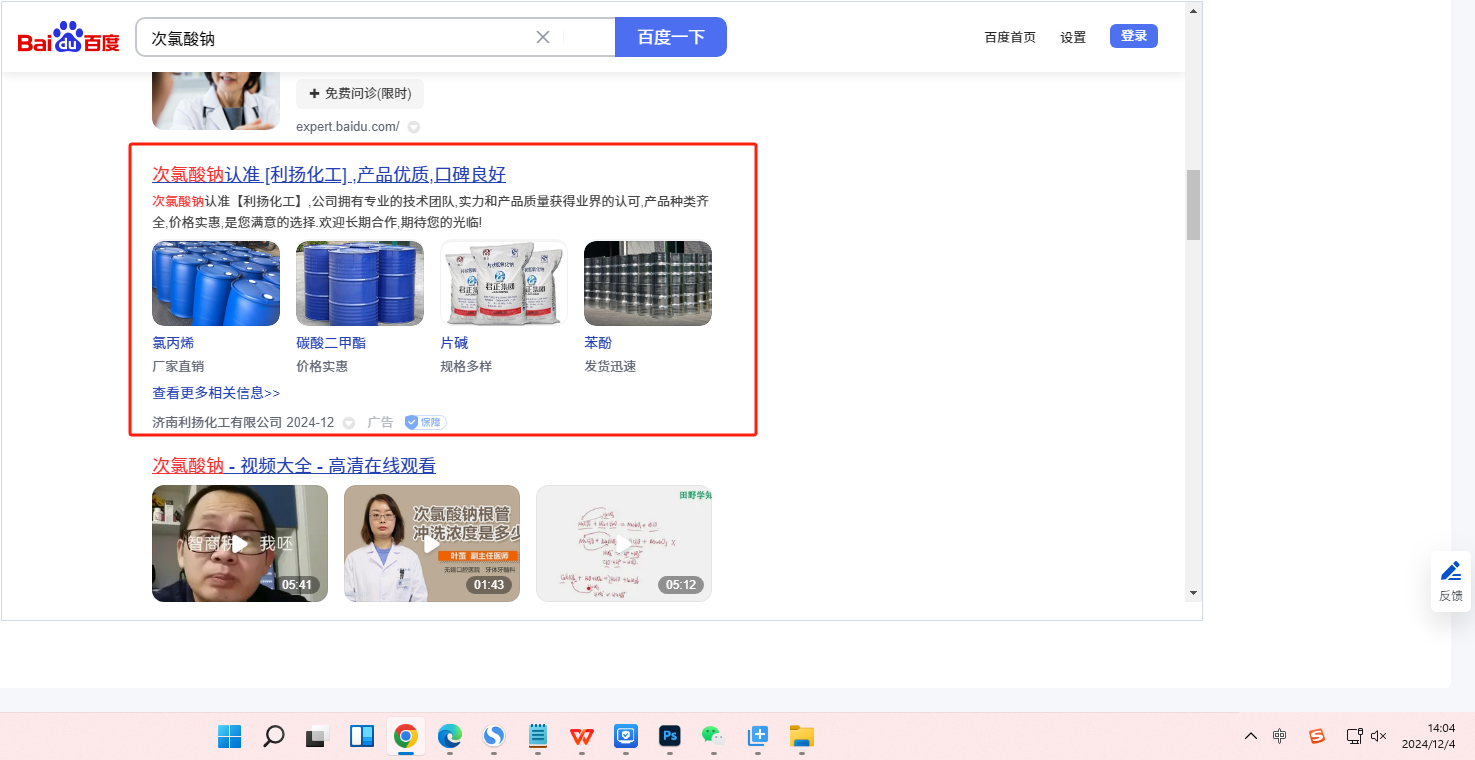This screenshot has height=760, width=1475.
Task: Open File Explorer from the taskbar
Action: pos(802,737)
